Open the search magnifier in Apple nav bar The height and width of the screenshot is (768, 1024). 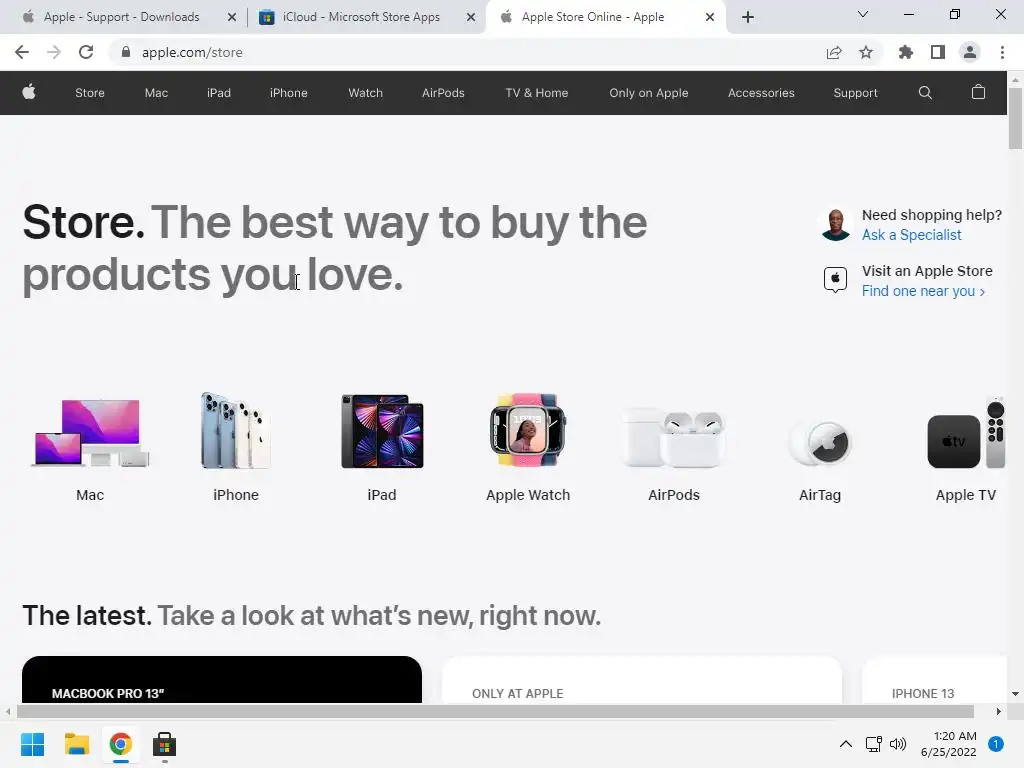[925, 93]
